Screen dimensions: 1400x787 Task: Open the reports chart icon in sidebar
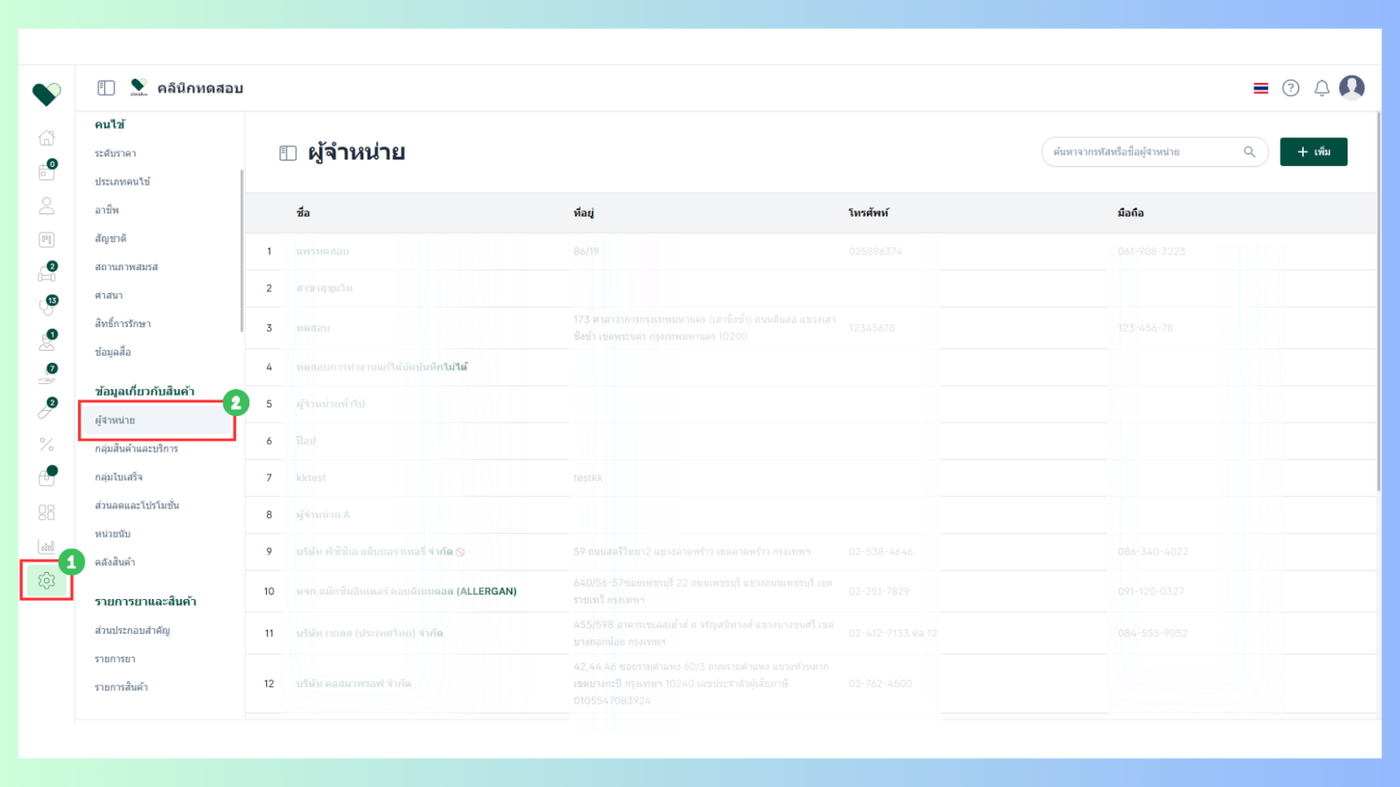[46, 546]
